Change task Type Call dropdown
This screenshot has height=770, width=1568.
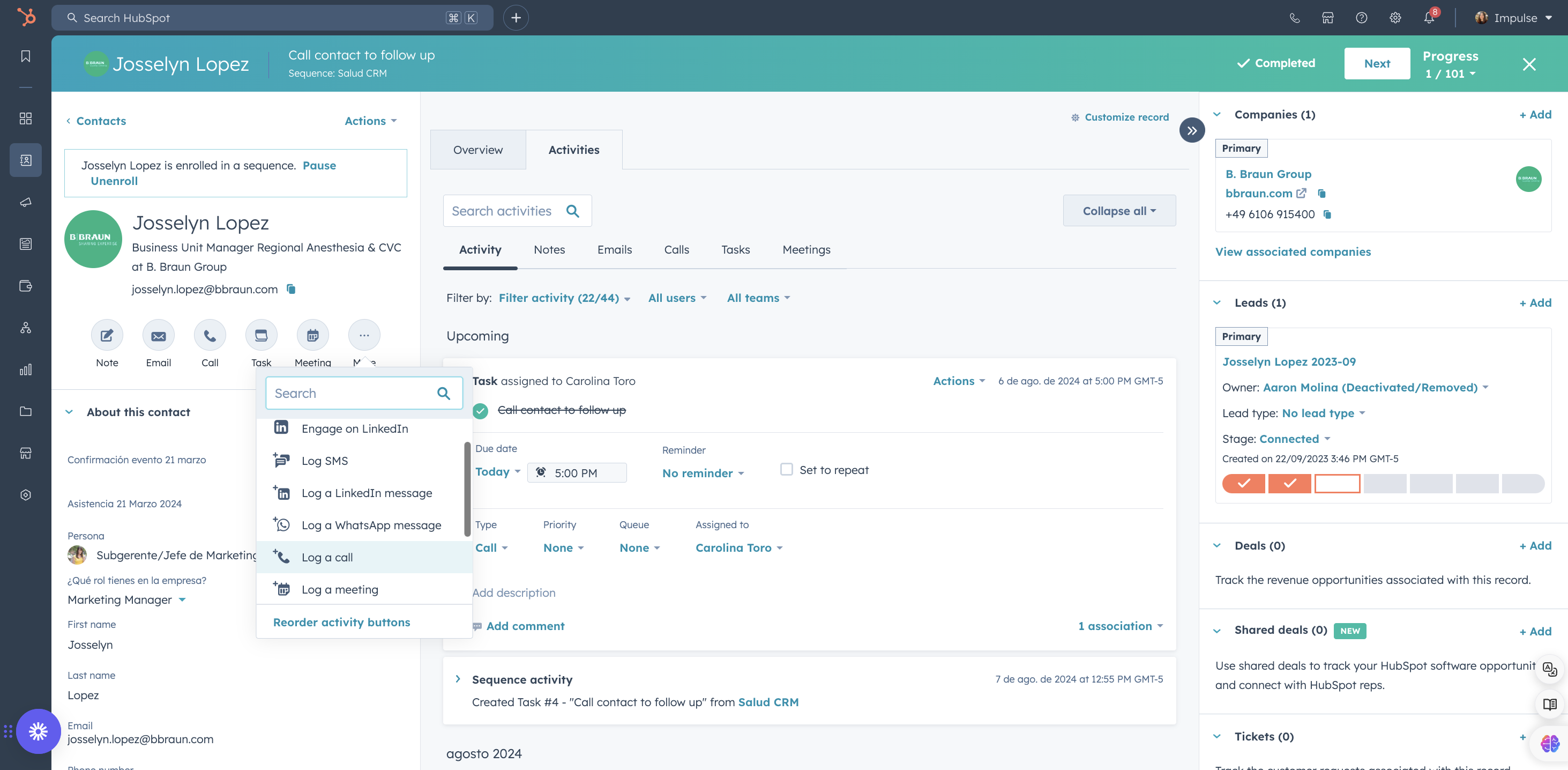pos(491,547)
